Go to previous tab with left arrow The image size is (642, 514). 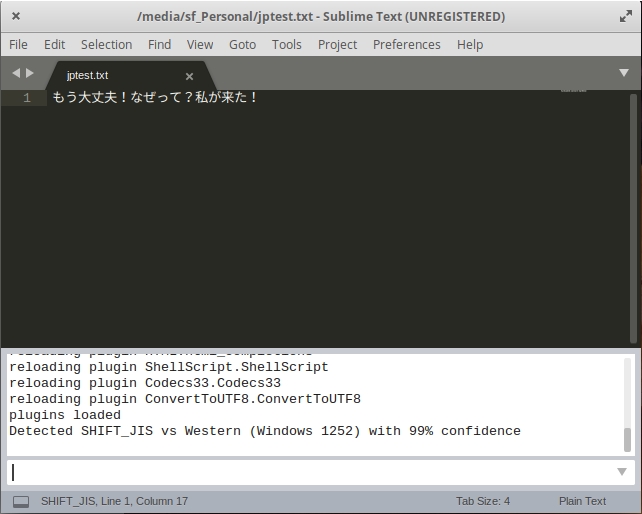16,73
